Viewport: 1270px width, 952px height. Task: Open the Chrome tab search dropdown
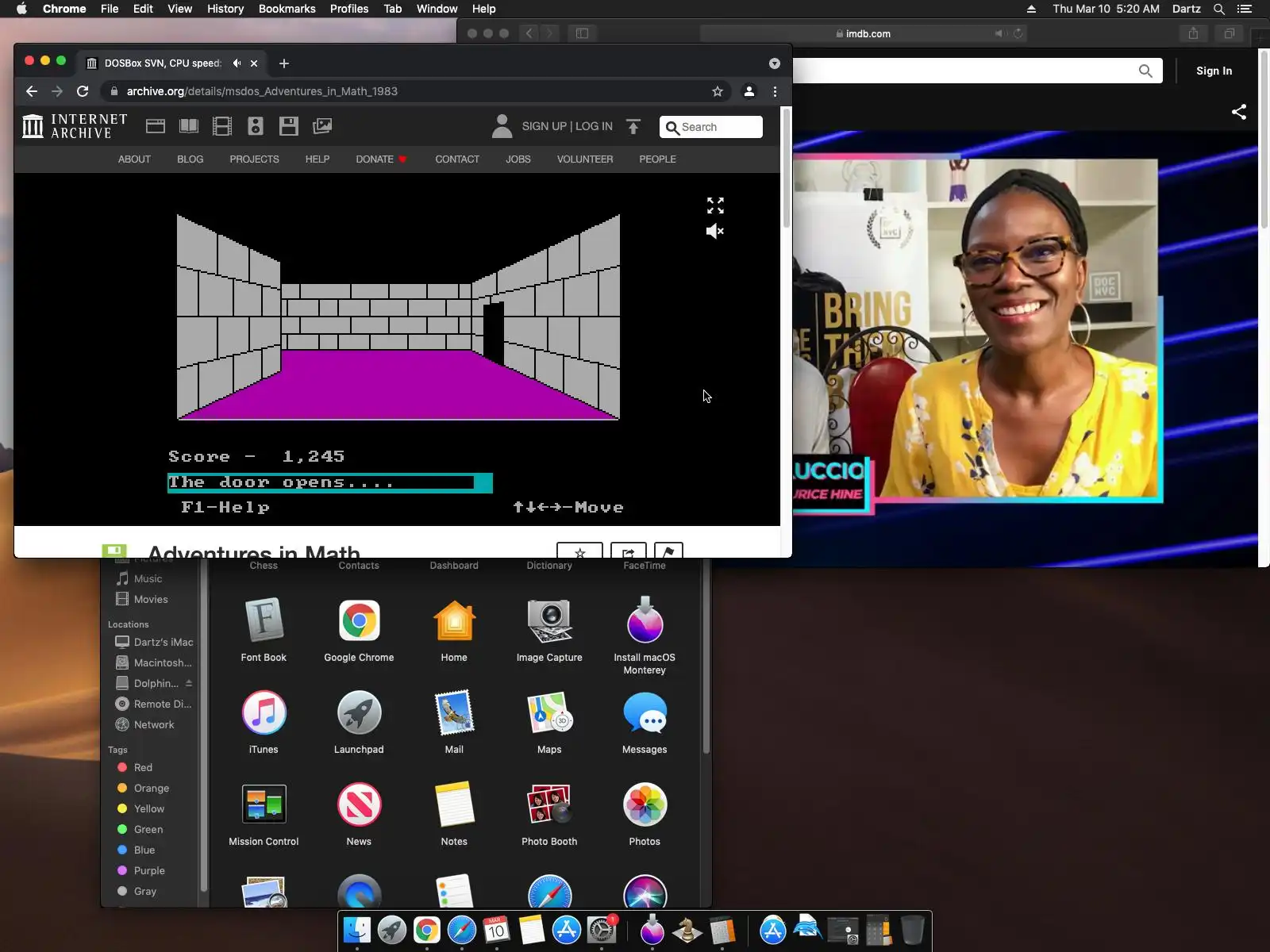click(x=775, y=63)
